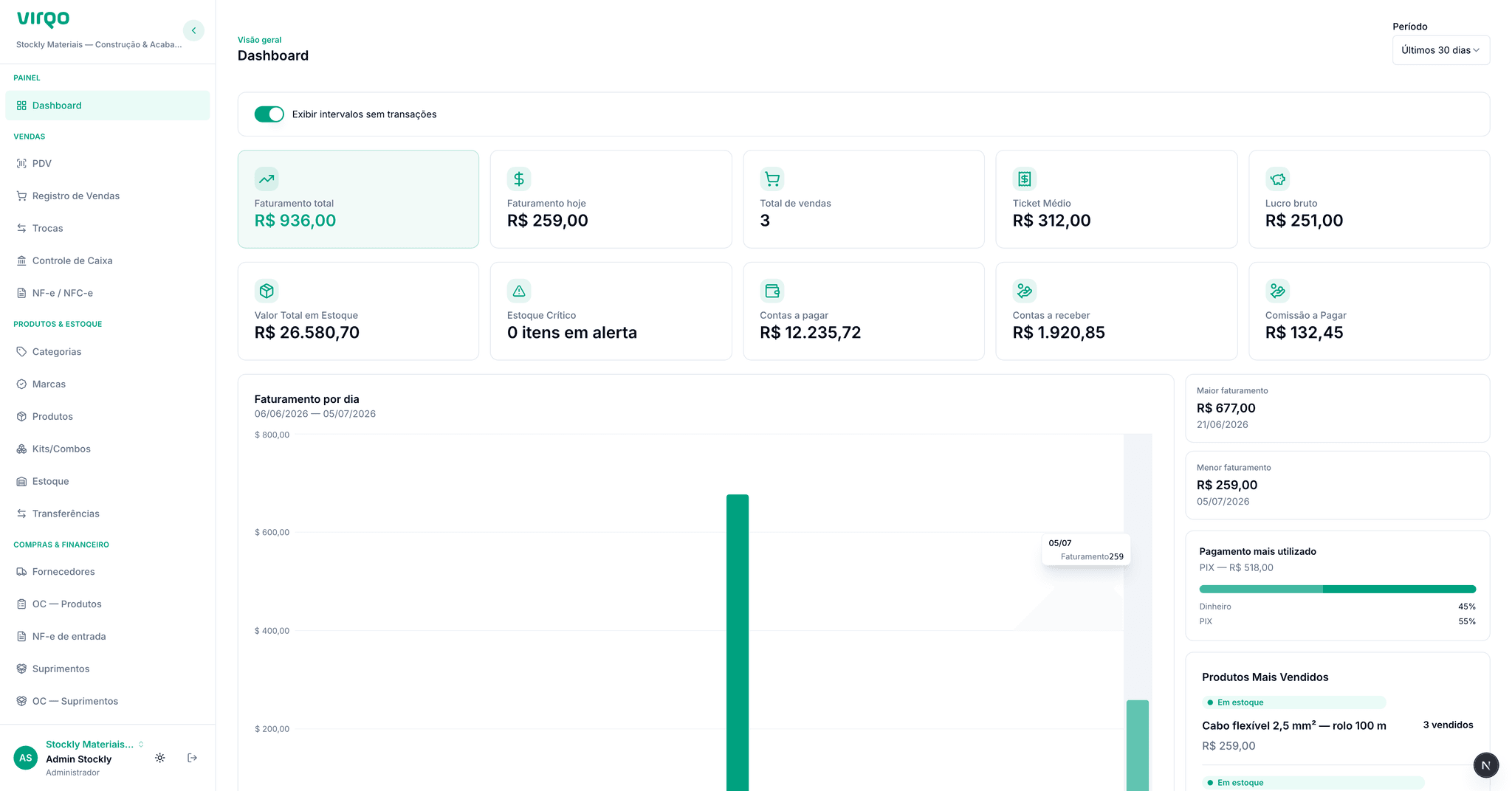Click the Dashboard grid icon in sidebar
The width and height of the screenshot is (1512, 791).
[21, 106]
